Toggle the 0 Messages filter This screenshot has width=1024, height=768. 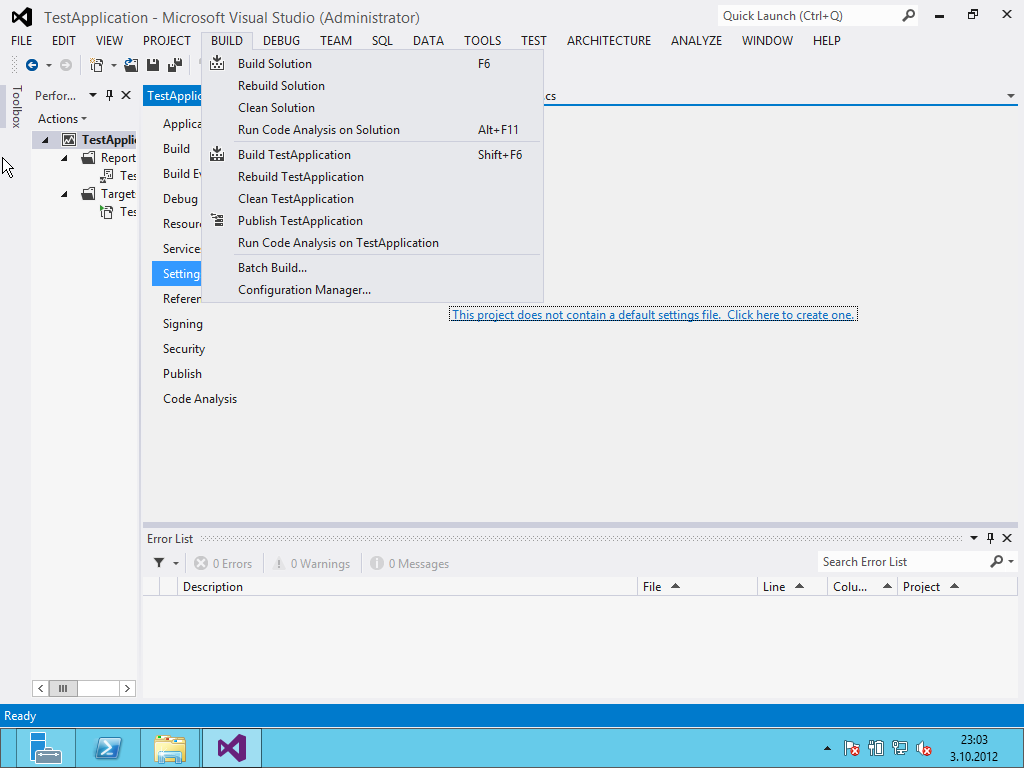click(410, 564)
